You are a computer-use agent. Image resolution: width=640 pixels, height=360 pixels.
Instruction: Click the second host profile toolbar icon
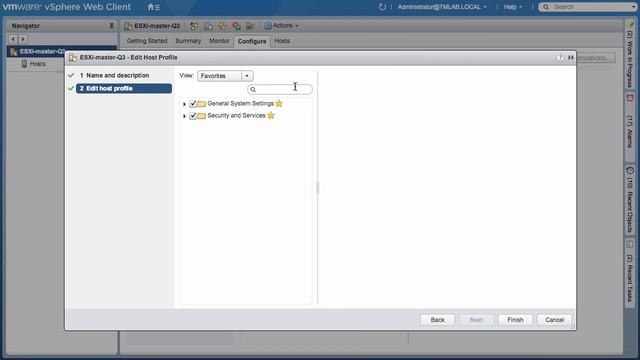(208, 26)
